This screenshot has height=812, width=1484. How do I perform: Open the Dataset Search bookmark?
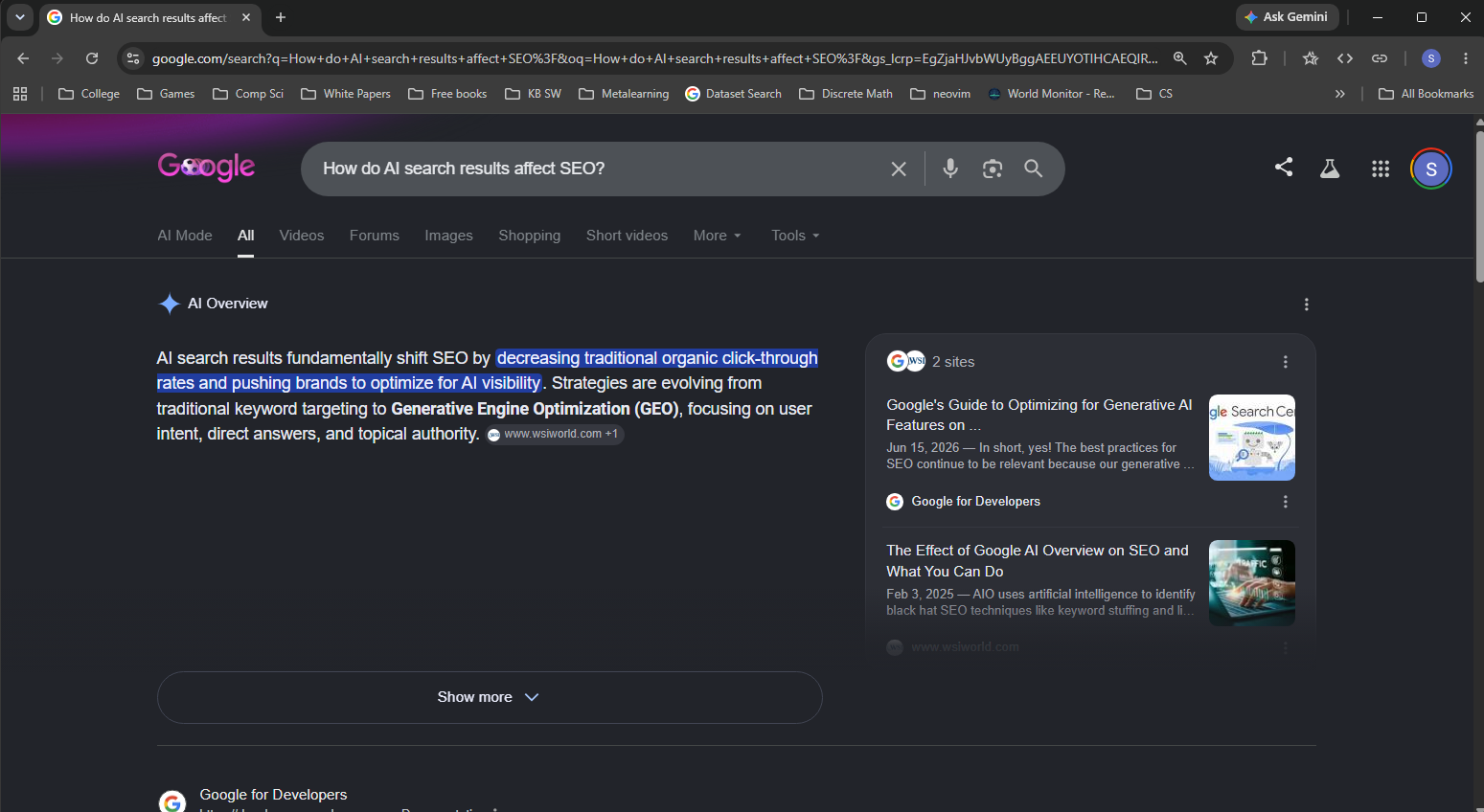734,94
